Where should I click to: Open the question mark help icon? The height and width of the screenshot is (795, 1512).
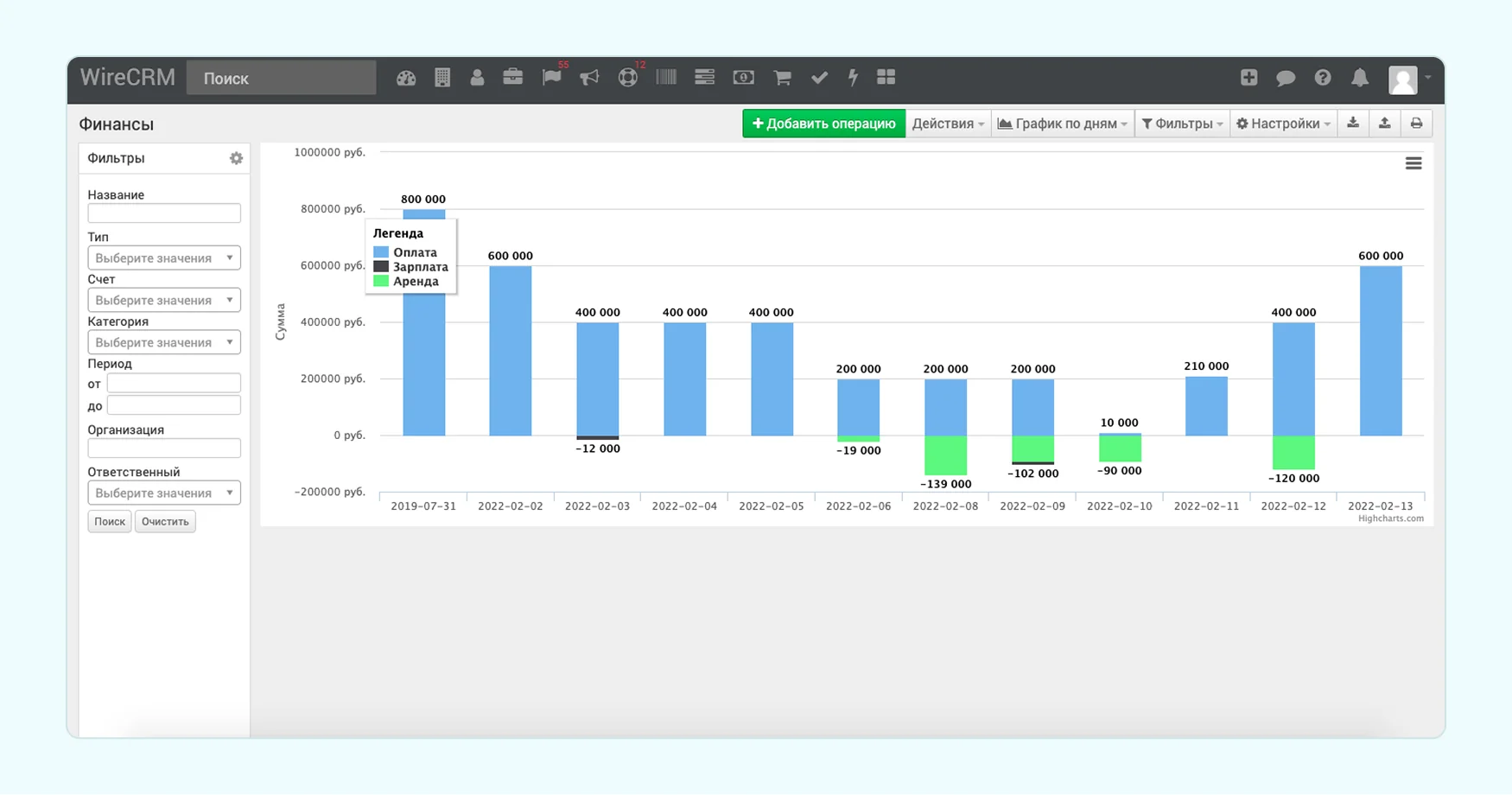pyautogui.click(x=1323, y=78)
